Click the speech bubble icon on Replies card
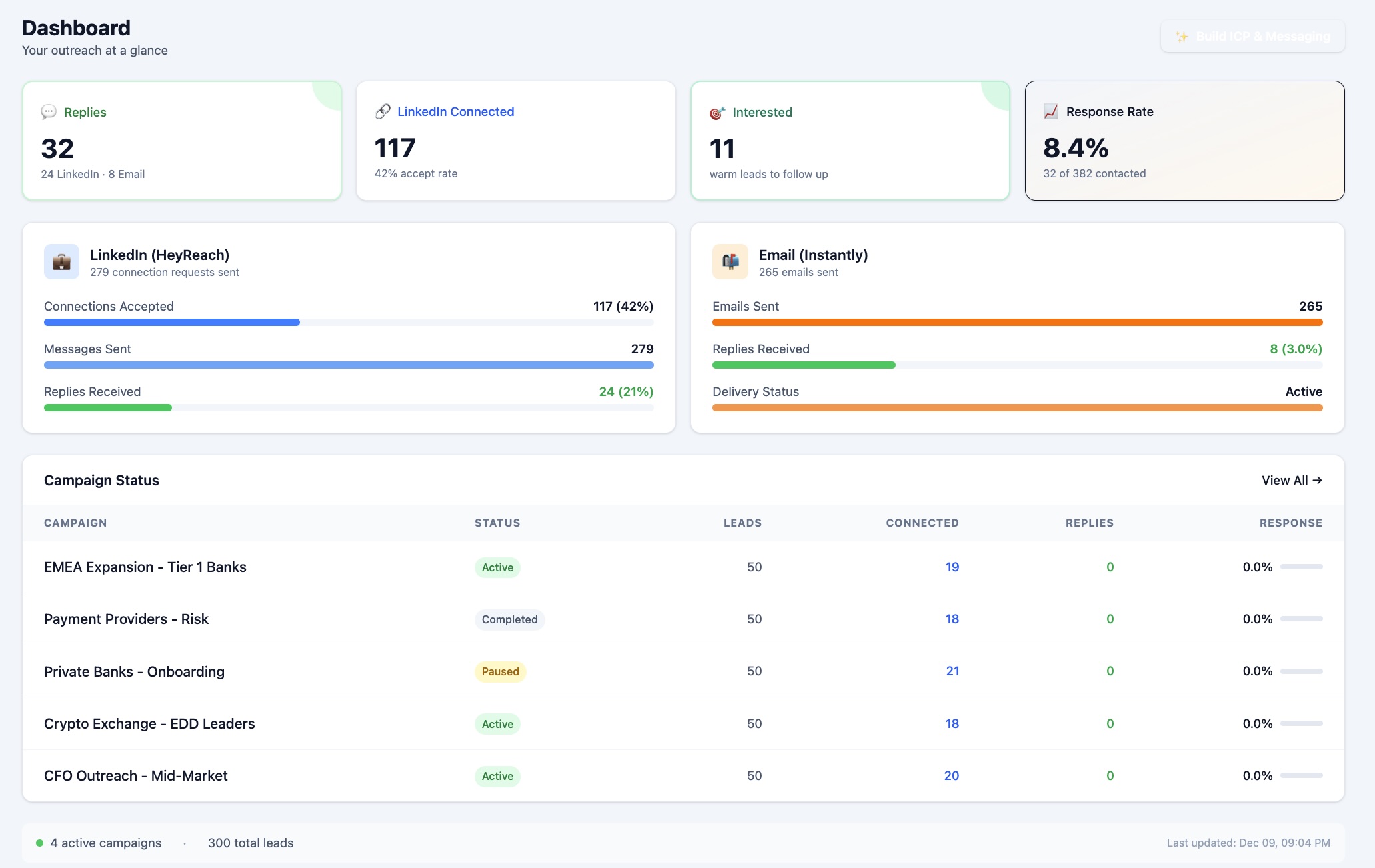Viewport: 1375px width, 868px height. point(49,112)
